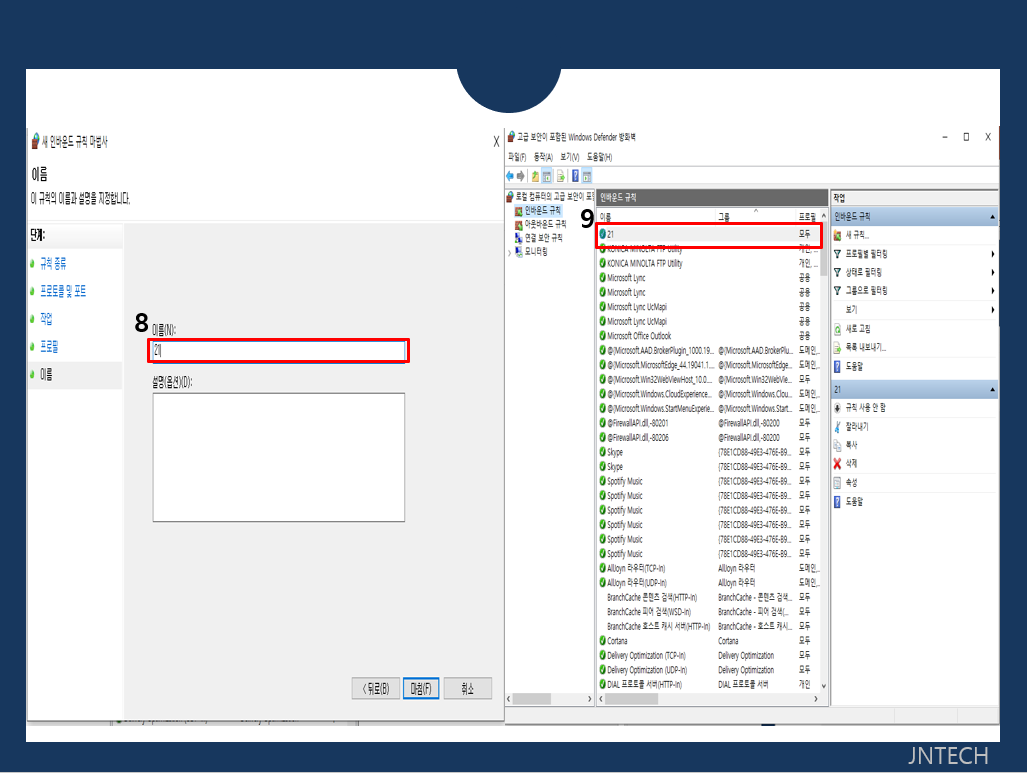
Task: Select the AllJoyn 라우터(TCP-In) rule
Action: click(707, 568)
